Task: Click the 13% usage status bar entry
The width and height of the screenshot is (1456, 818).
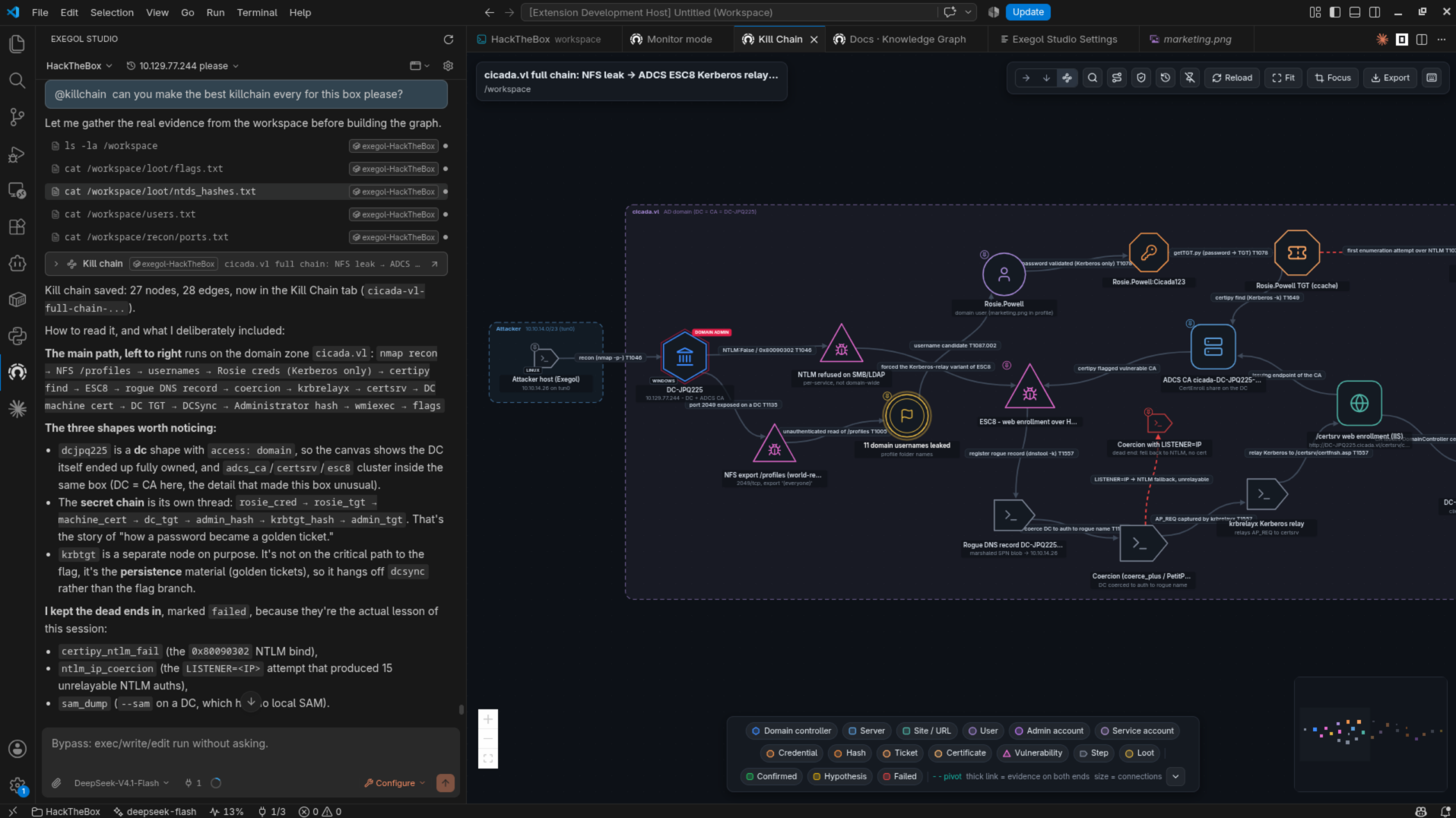Action: click(x=227, y=812)
